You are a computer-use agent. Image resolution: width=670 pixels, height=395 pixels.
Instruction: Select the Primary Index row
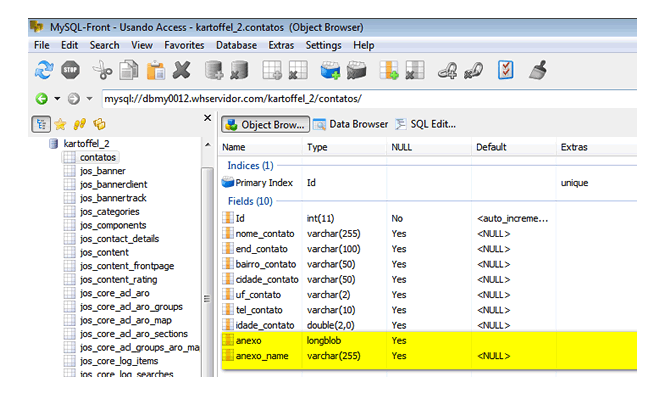point(429,183)
